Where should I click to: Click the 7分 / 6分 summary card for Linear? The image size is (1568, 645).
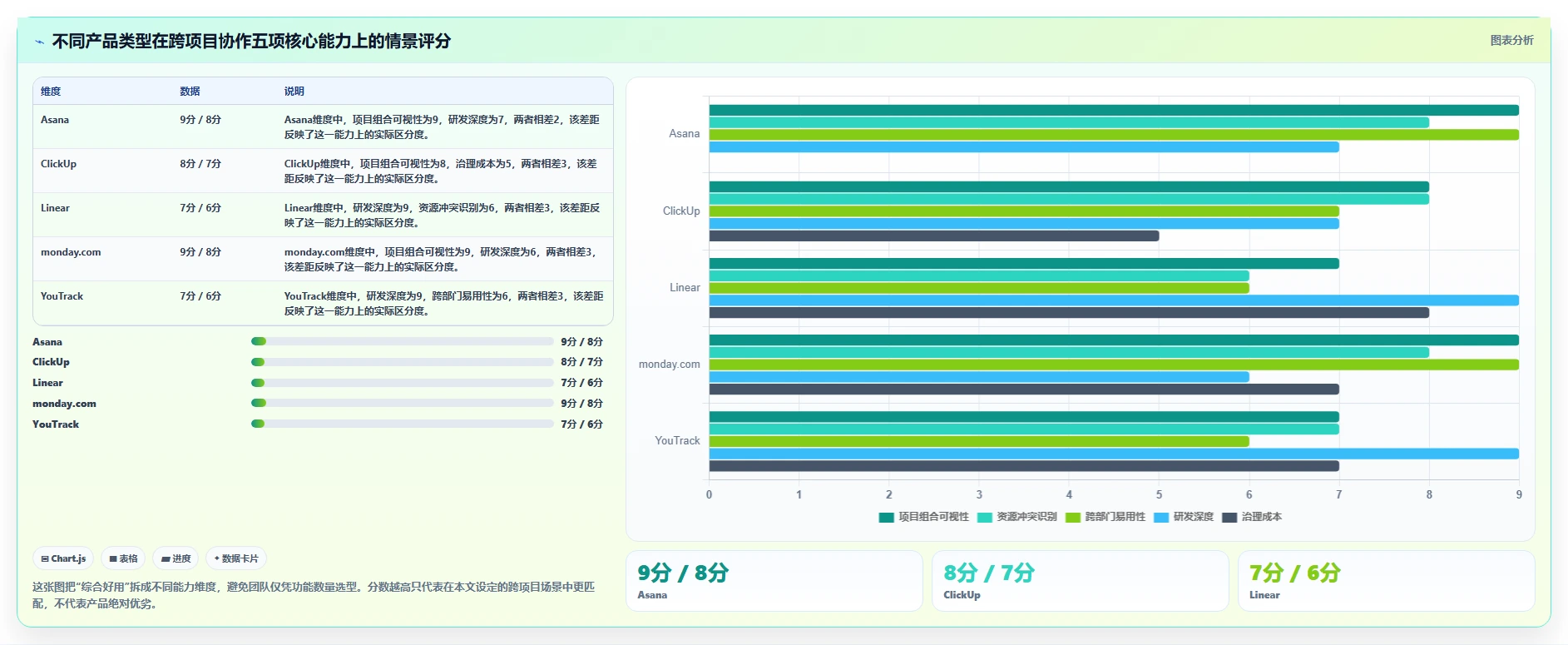[1387, 581]
